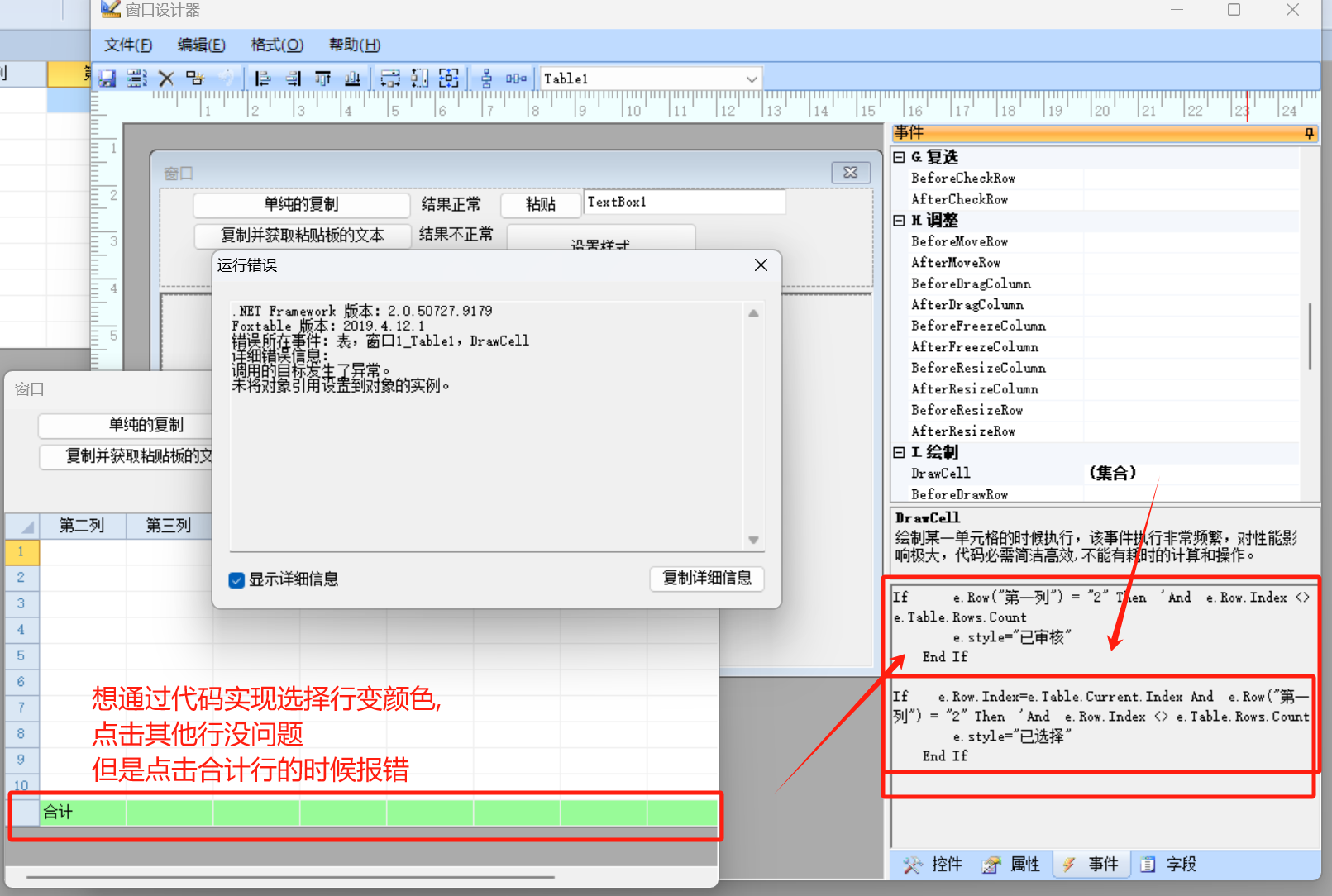Select row header 5 in the table

pyautogui.click(x=21, y=655)
